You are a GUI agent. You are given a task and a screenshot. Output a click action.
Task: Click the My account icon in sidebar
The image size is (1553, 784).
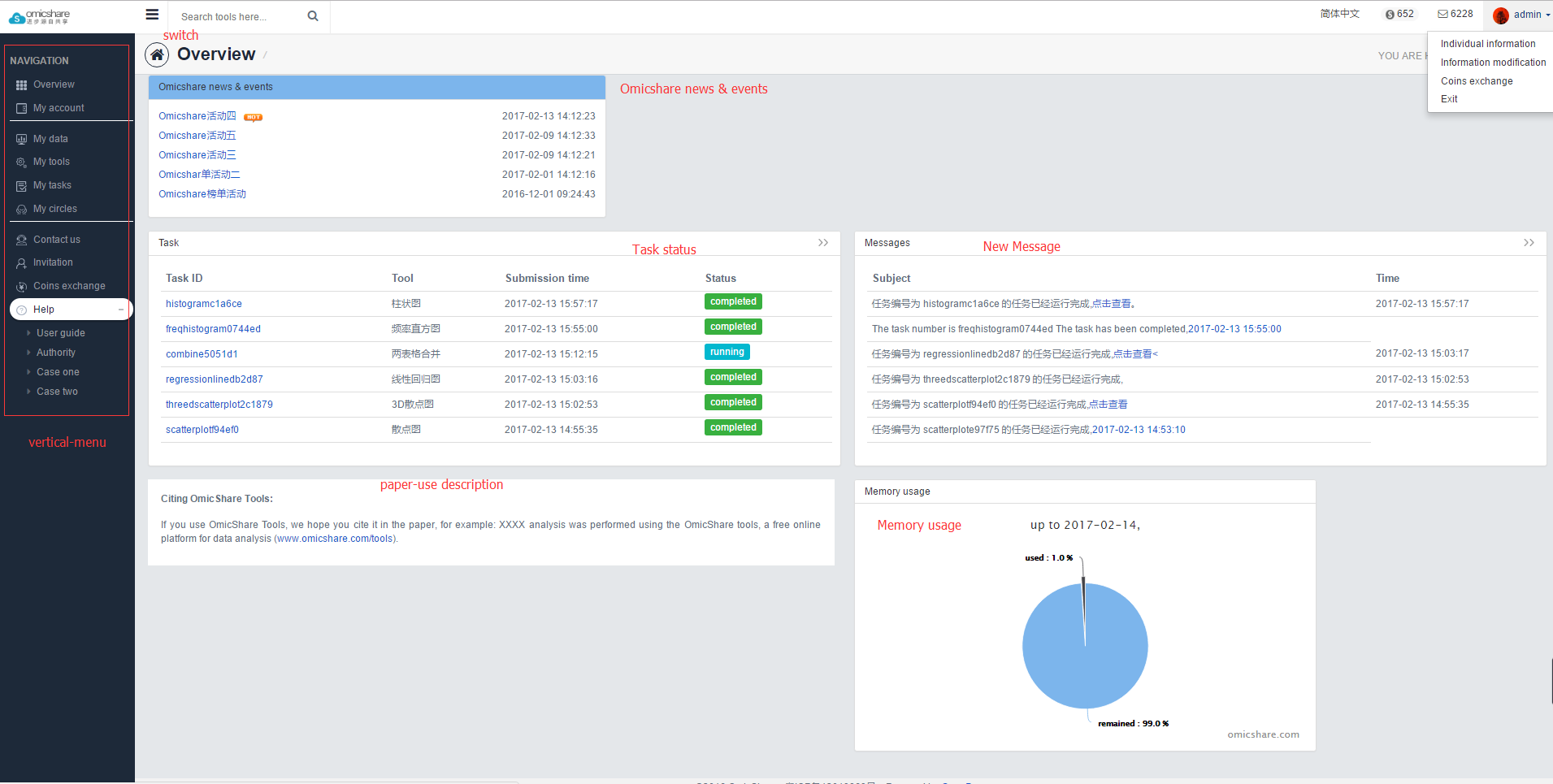[21, 108]
